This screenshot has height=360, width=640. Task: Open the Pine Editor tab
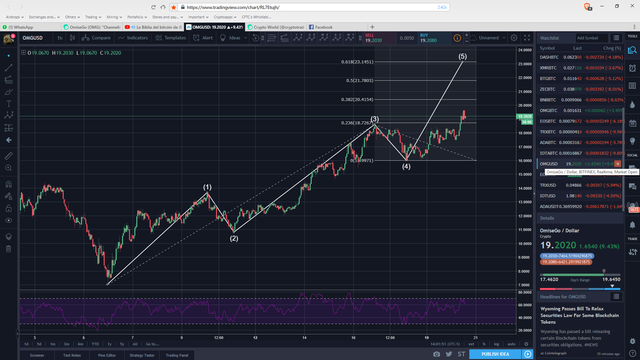coord(107,355)
